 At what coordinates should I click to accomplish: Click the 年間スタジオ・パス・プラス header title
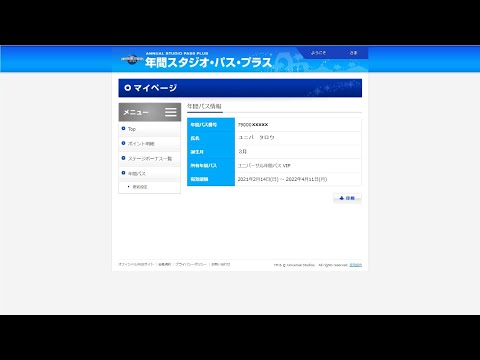point(209,63)
